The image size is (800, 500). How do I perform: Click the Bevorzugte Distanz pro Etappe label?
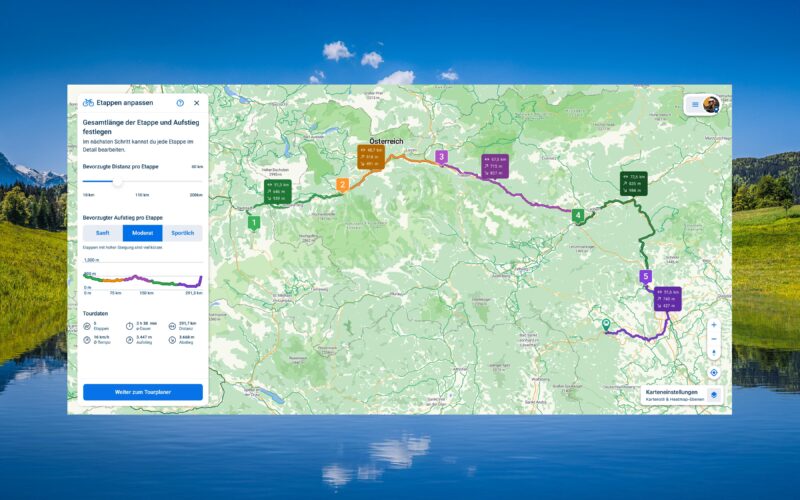point(121,167)
